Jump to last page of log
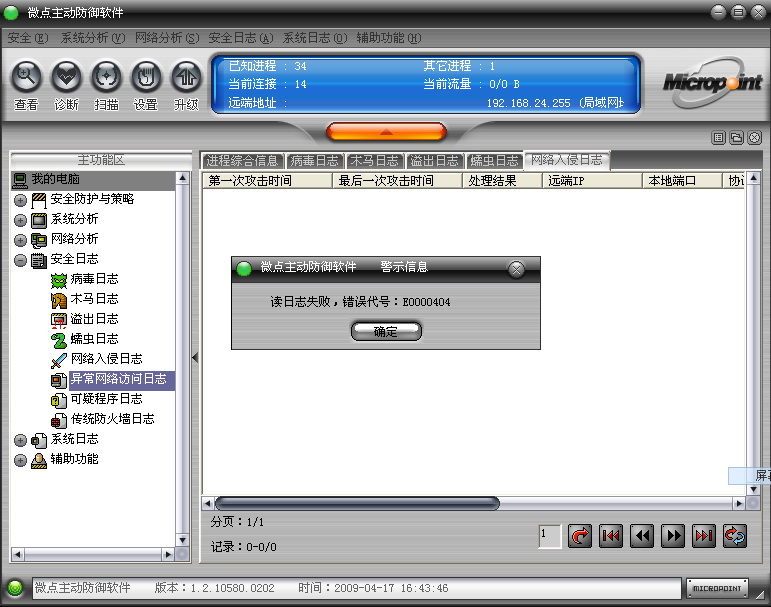The image size is (771, 607). pyautogui.click(x=704, y=536)
